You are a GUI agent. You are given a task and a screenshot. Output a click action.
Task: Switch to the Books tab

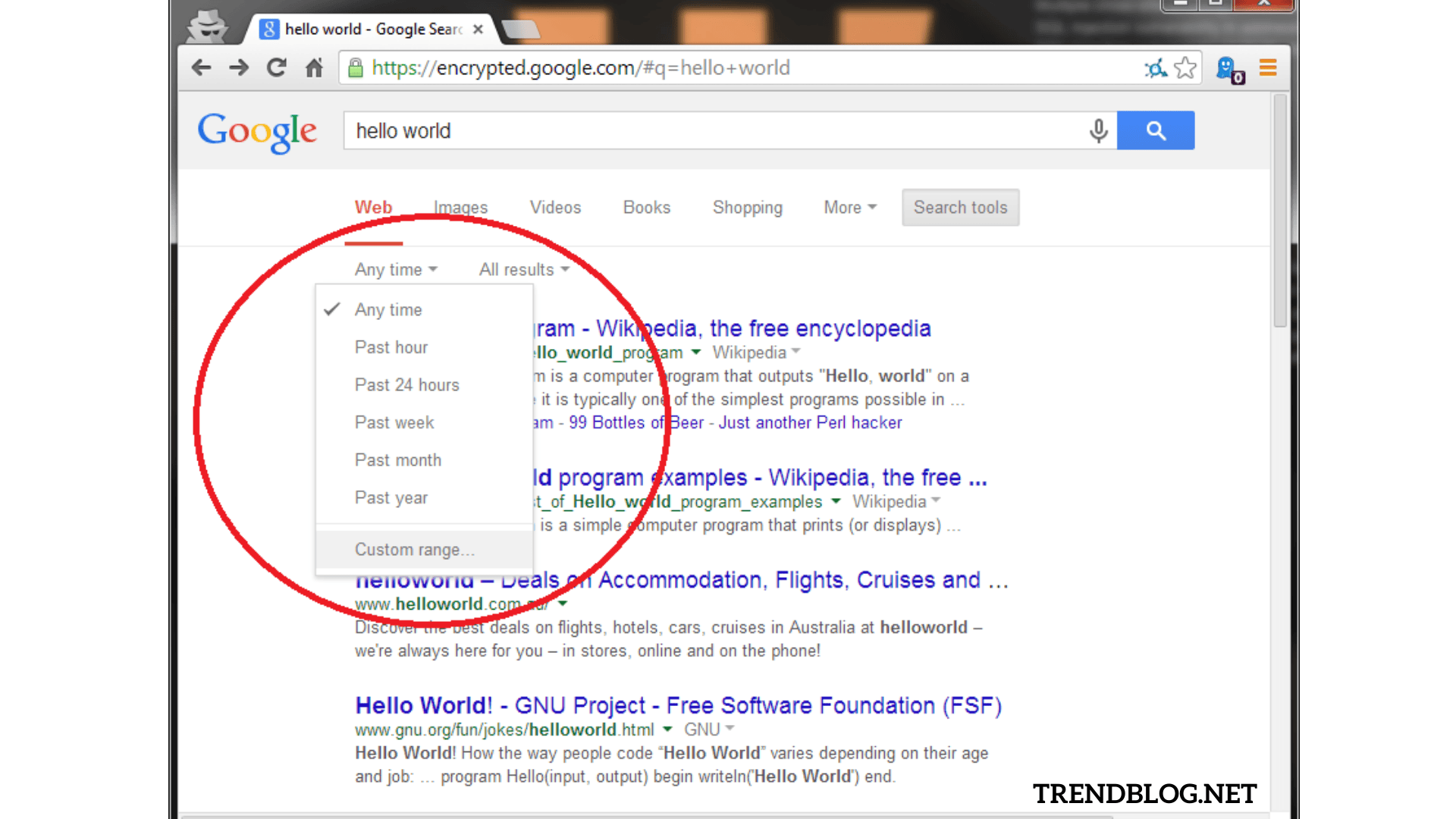coord(647,208)
